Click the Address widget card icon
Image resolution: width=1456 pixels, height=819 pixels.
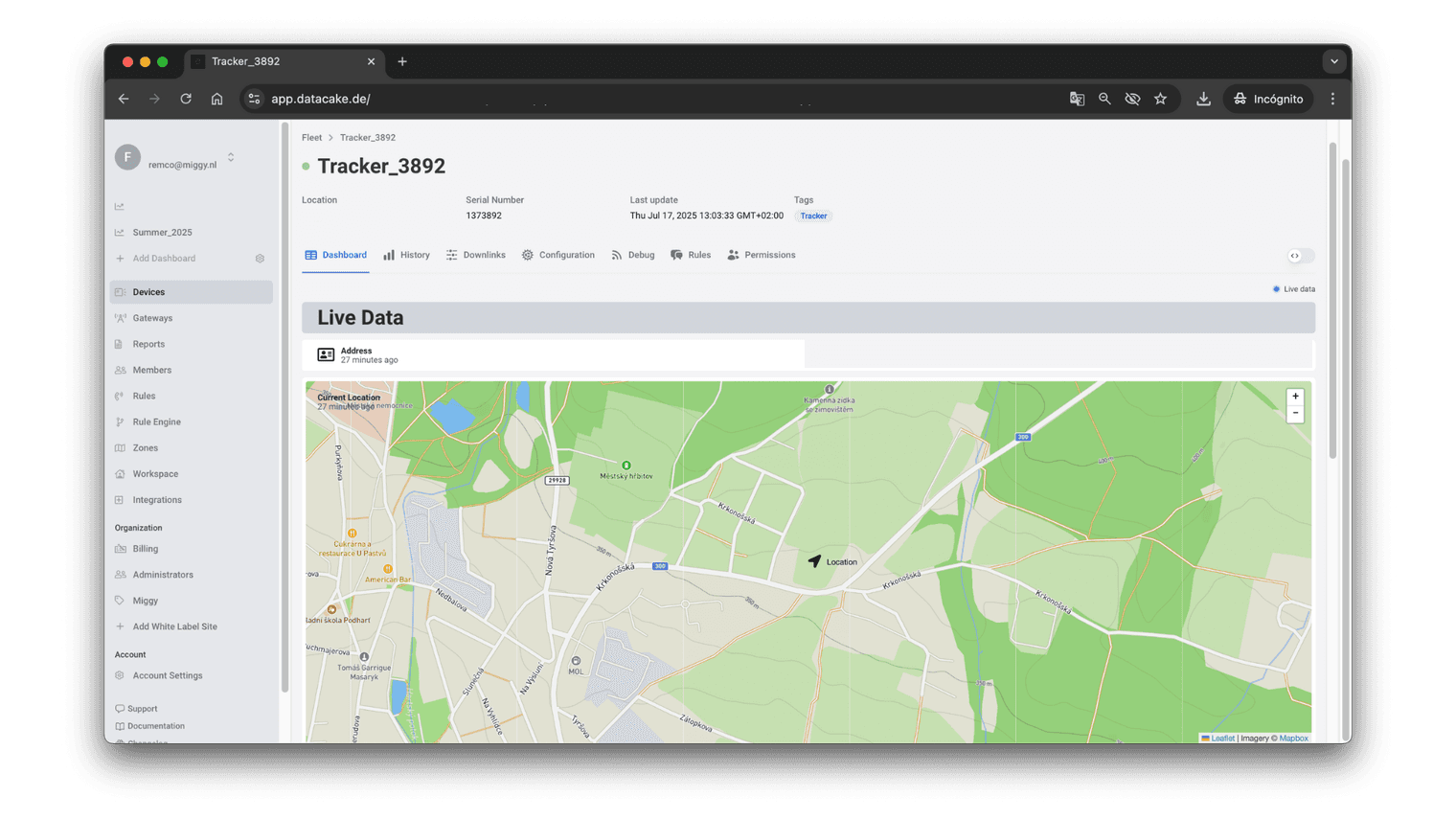(x=326, y=354)
